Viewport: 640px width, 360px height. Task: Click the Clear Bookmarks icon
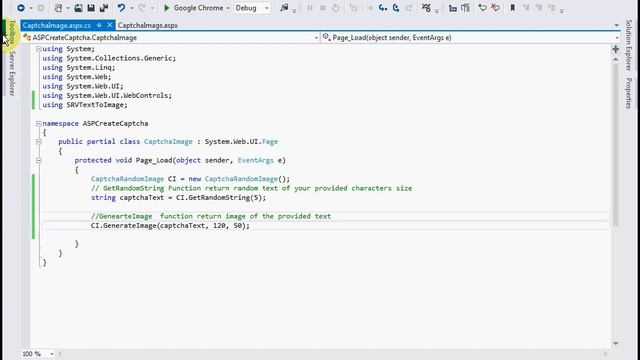point(552,8)
